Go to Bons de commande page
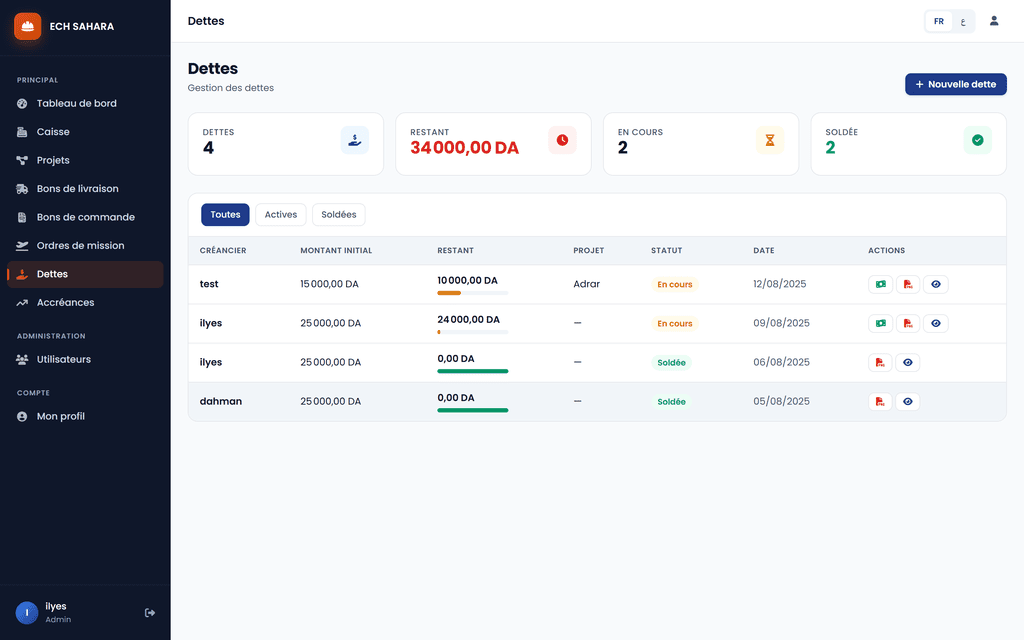Screen dimensions: 1024x640 click(x=85, y=217)
